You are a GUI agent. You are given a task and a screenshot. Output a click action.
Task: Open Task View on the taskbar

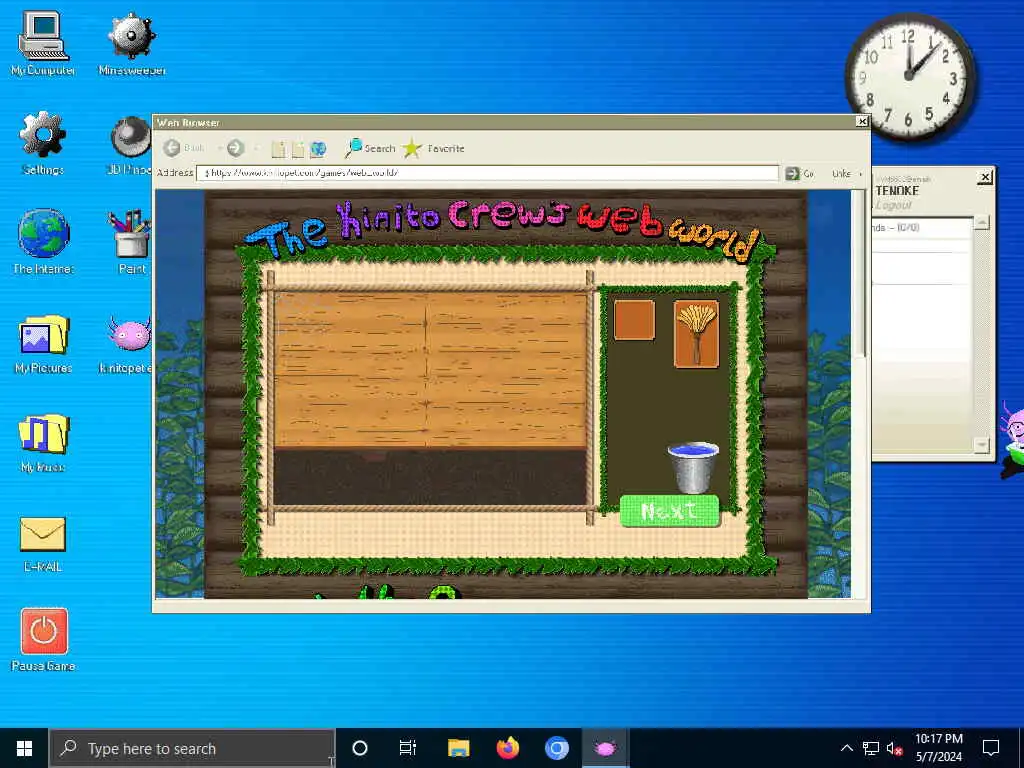408,748
